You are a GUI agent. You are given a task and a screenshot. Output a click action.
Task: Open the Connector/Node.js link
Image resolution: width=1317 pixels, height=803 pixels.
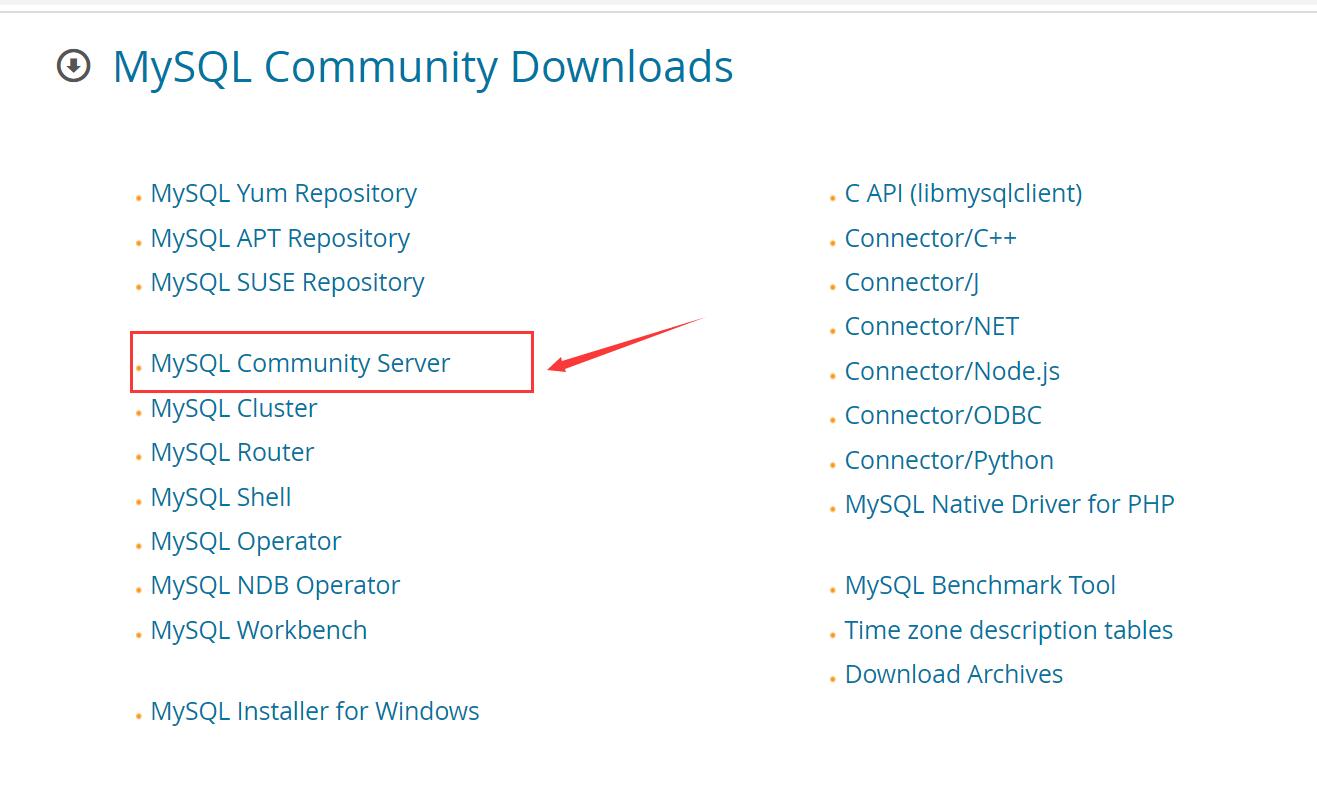[952, 371]
